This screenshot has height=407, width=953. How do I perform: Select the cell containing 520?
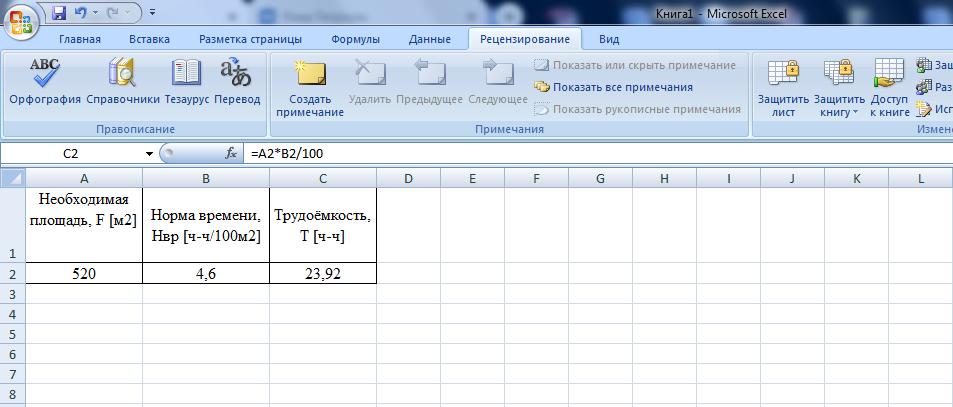[x=84, y=273]
